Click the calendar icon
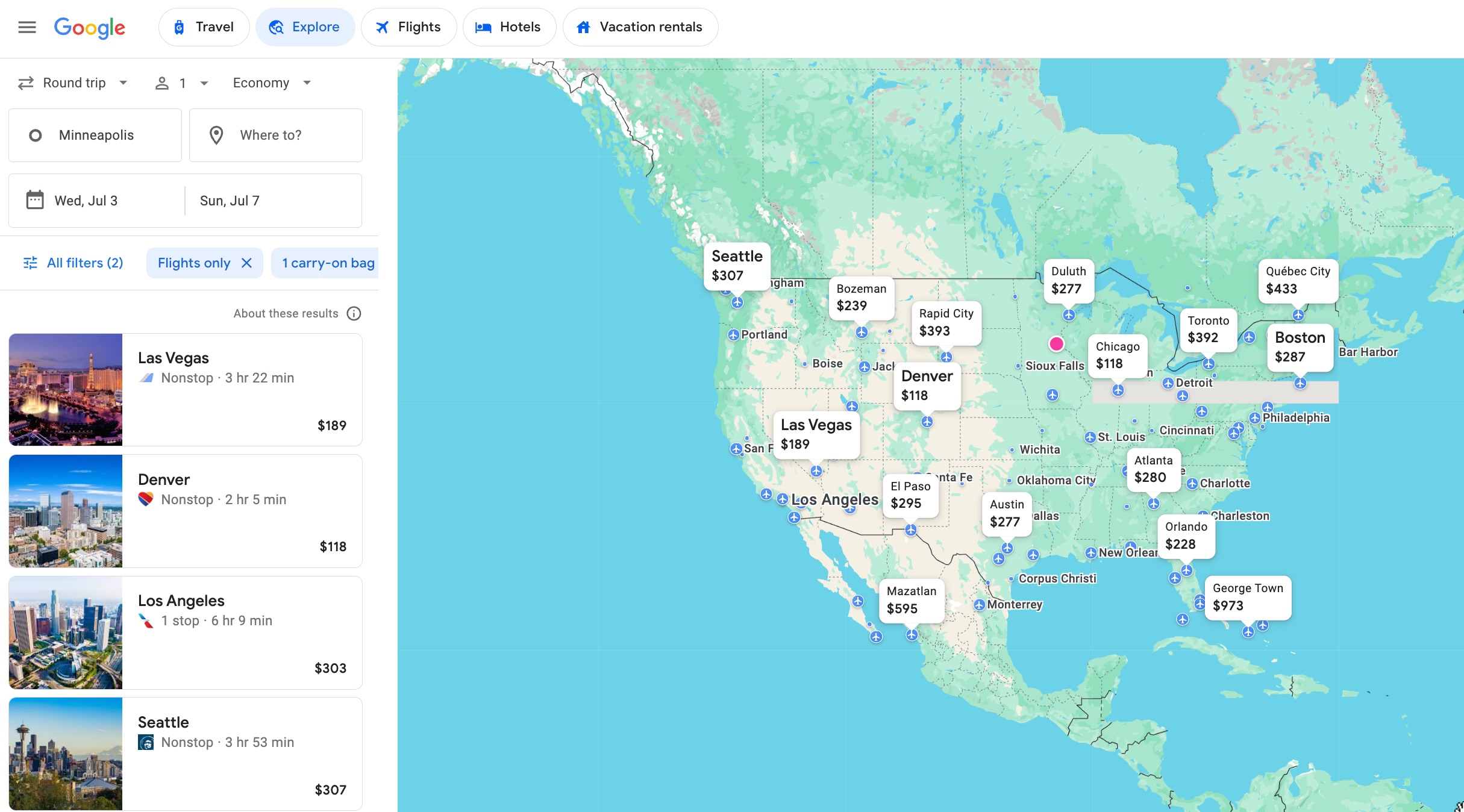Viewport: 1464px width, 812px height. [35, 200]
